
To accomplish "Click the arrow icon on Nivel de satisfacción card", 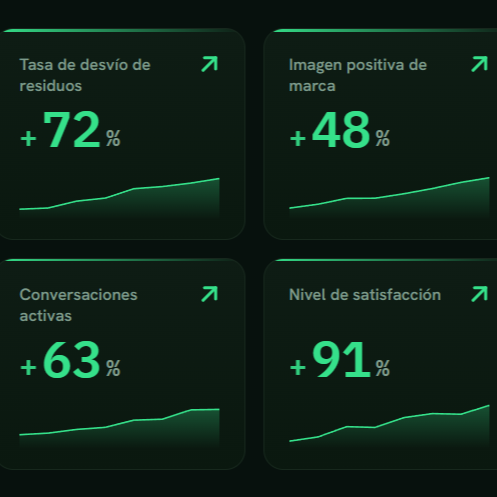I will pos(479,294).
